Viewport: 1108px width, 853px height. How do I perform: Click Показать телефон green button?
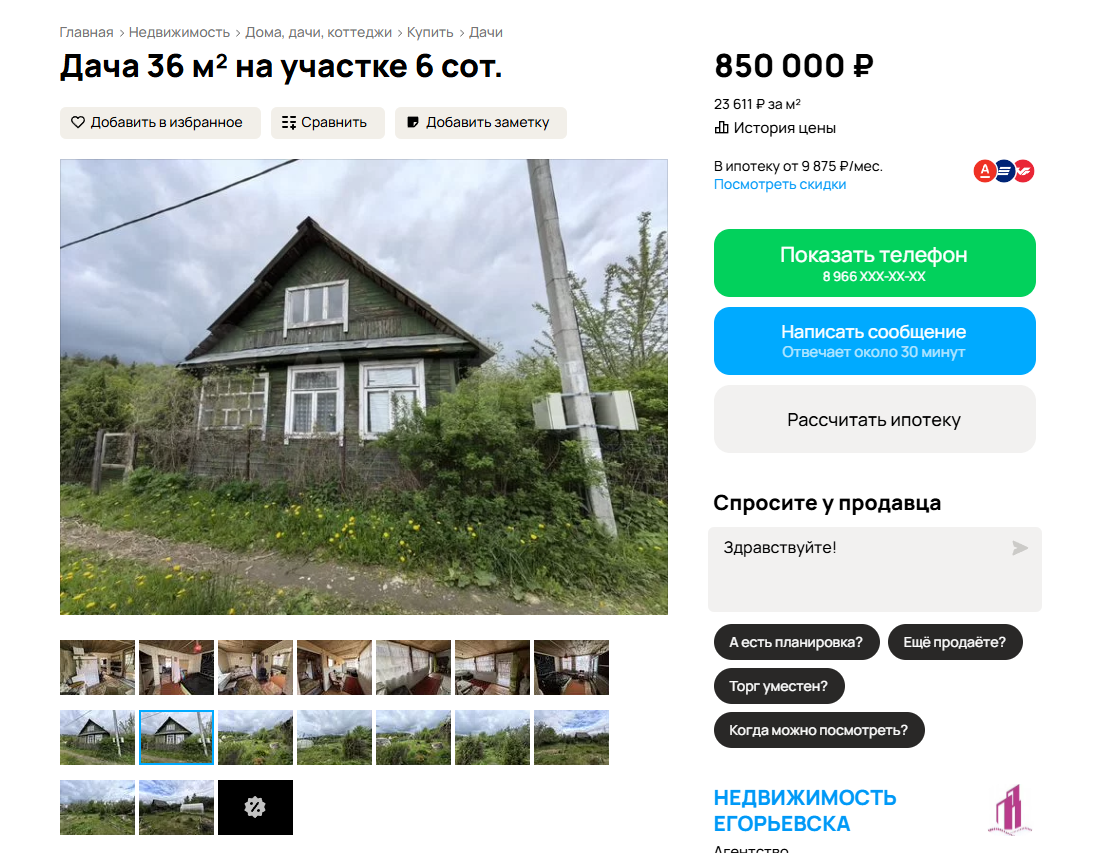click(x=874, y=263)
